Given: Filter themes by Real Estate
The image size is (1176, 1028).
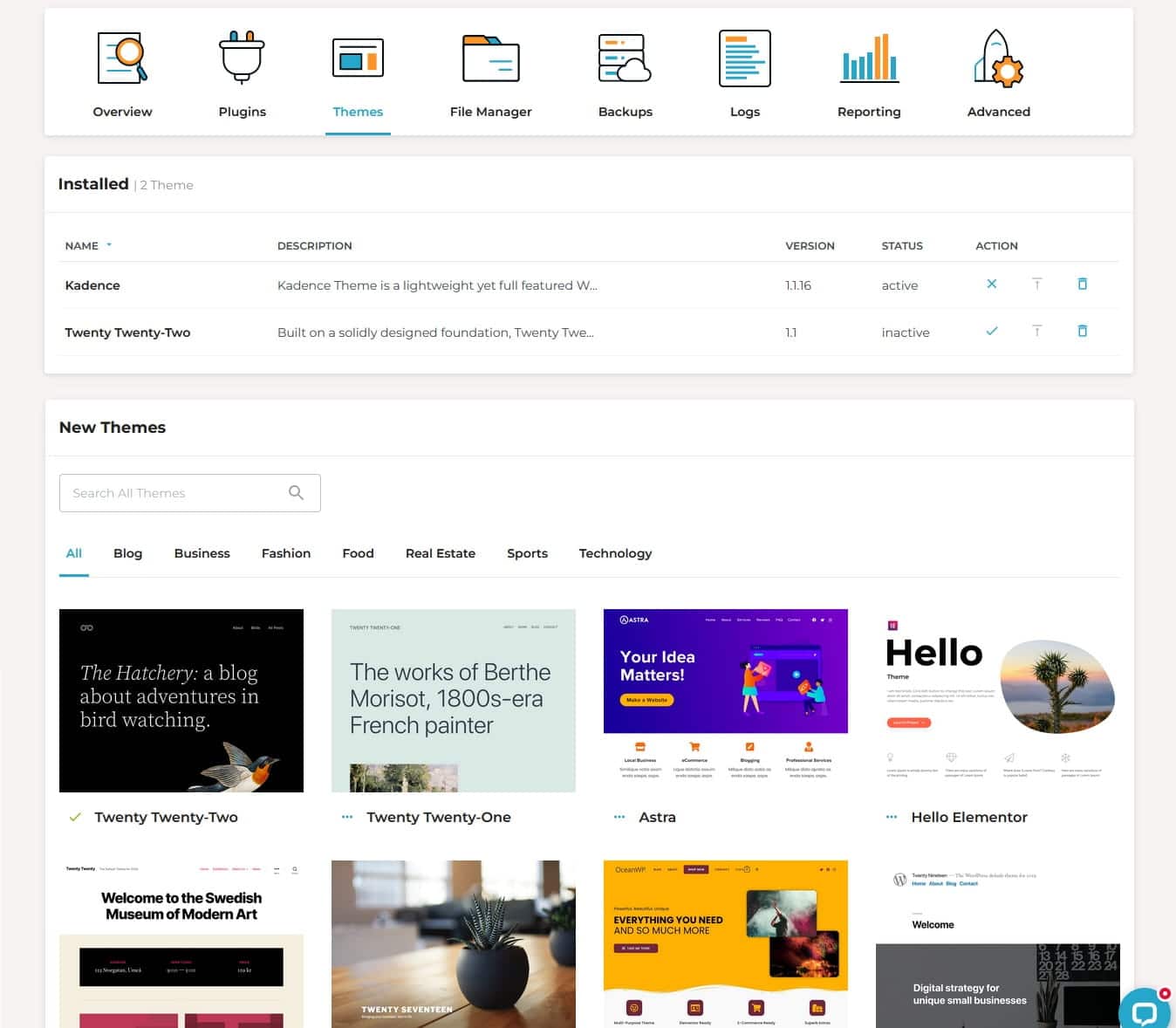Looking at the screenshot, I should 441,553.
